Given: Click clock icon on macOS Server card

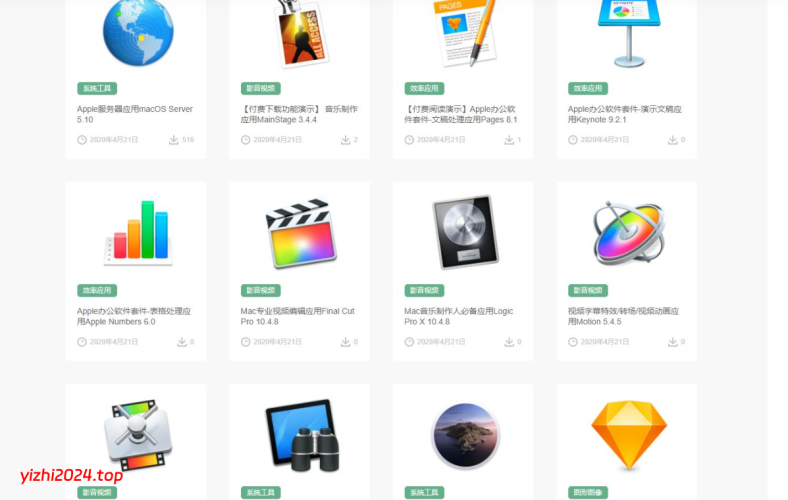Looking at the screenshot, I should (x=82, y=140).
